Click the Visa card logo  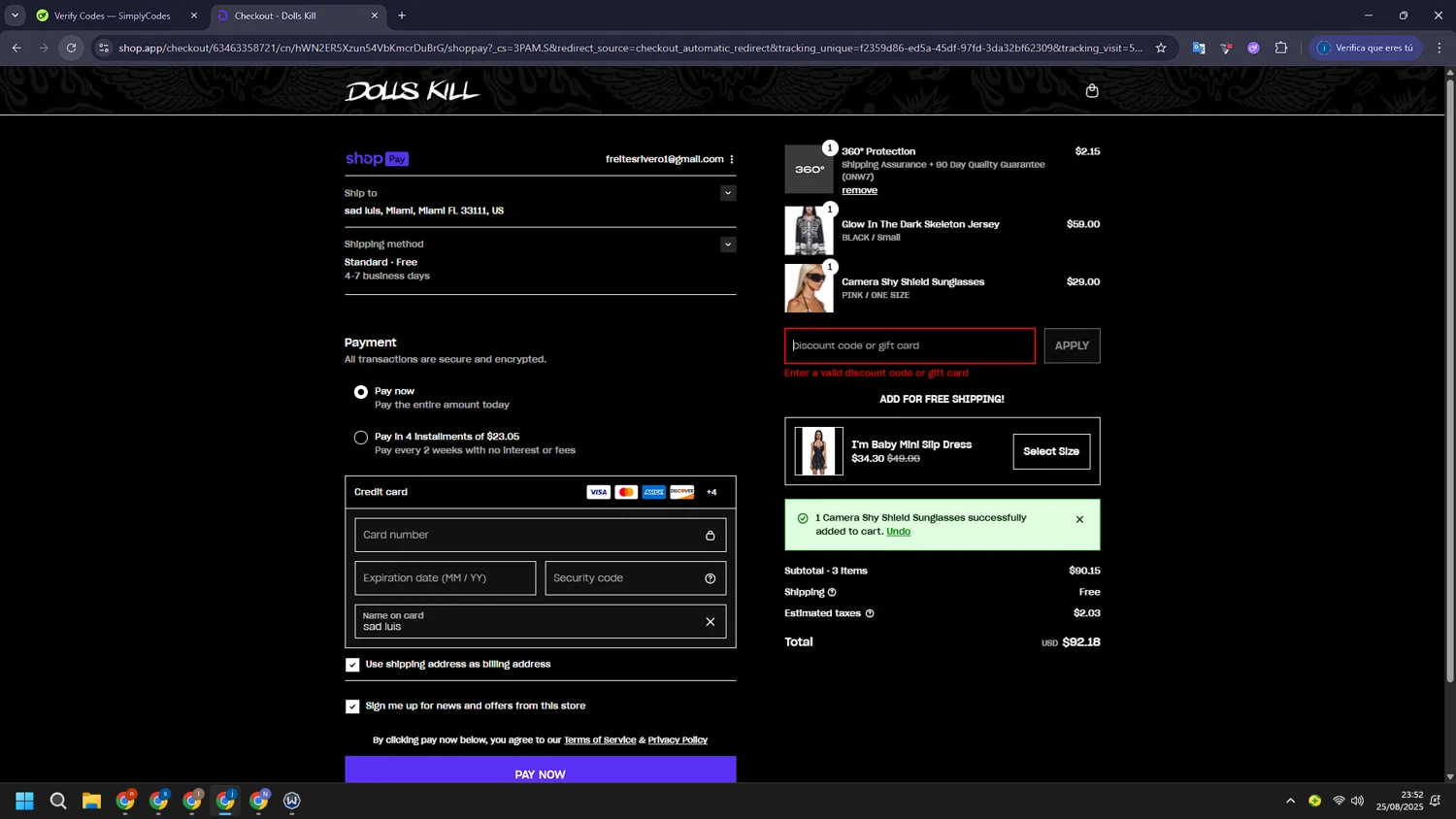click(599, 492)
